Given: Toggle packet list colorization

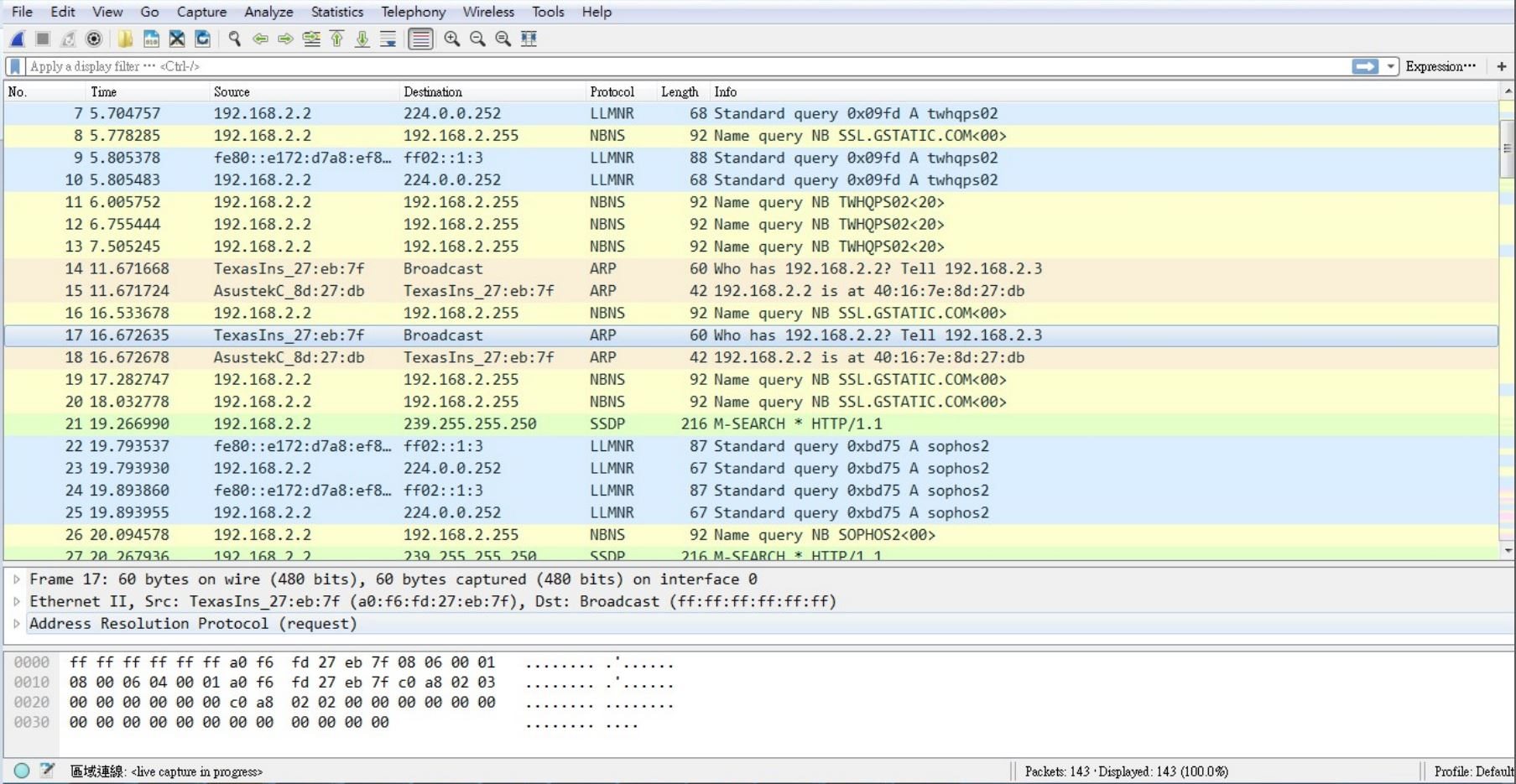Looking at the screenshot, I should click(420, 39).
